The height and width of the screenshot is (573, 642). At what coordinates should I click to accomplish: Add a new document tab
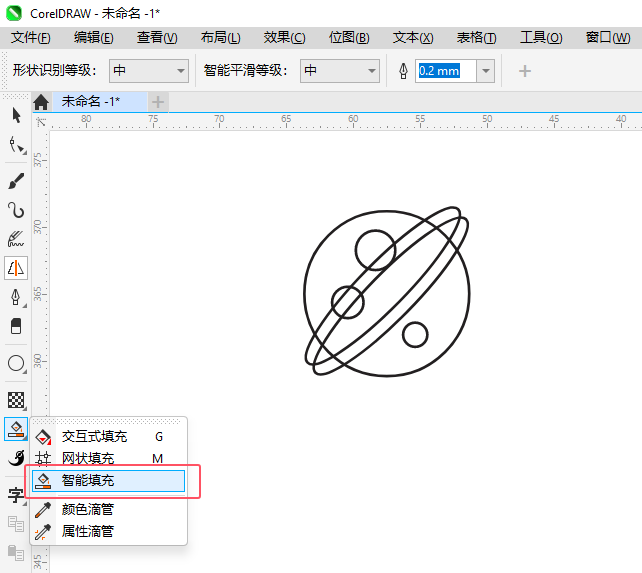tap(158, 102)
